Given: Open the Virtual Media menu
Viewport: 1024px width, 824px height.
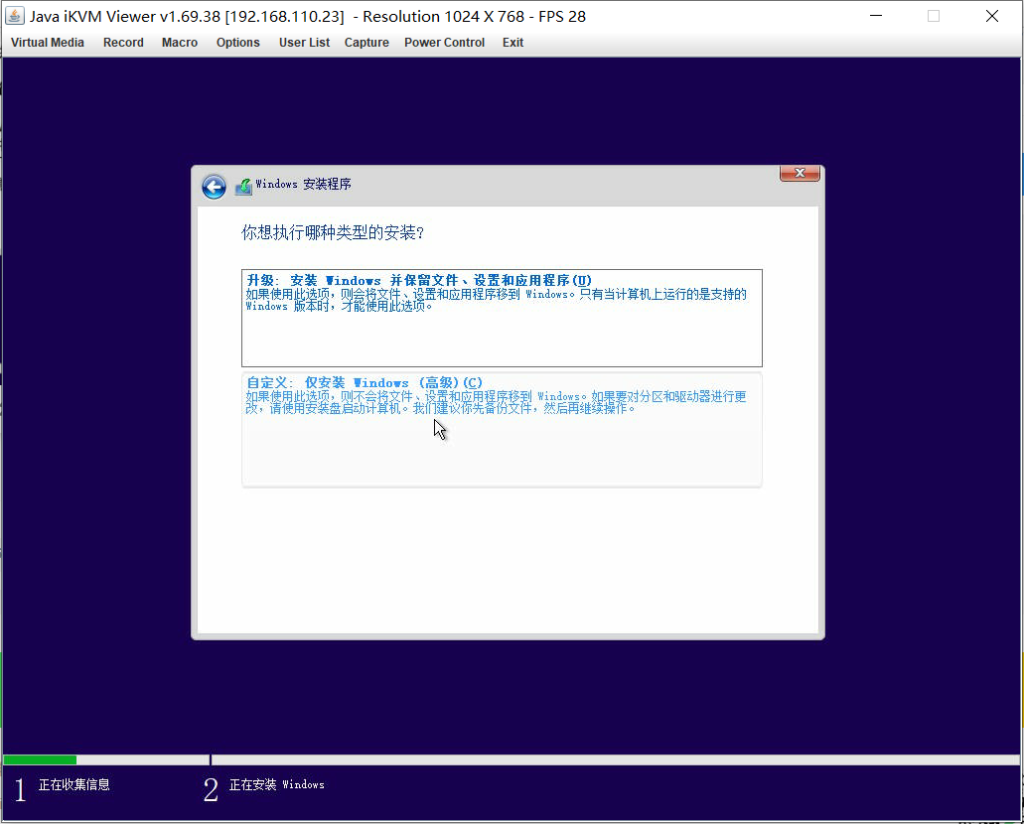Looking at the screenshot, I should point(48,43).
